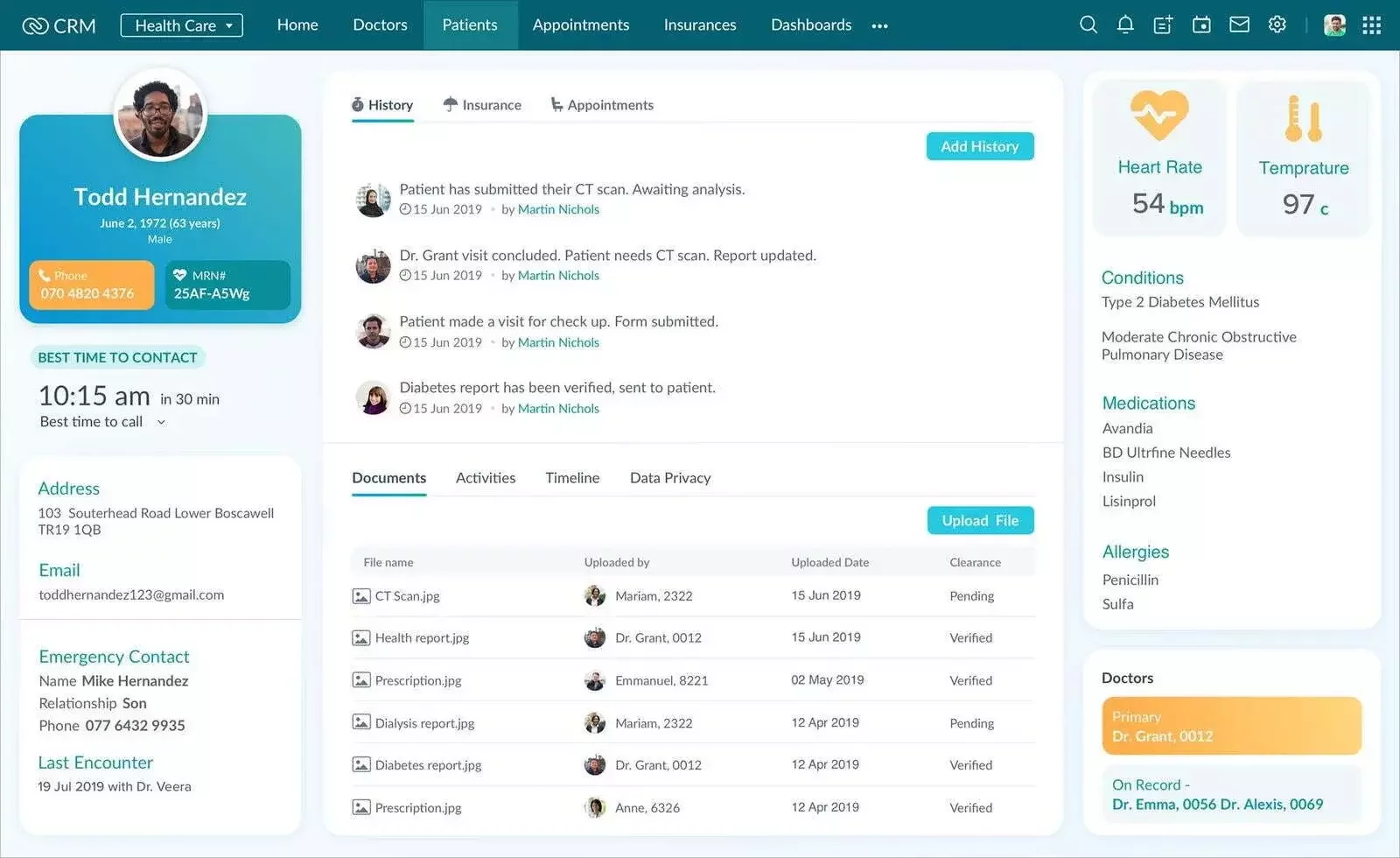Open the settings gear icon

click(1277, 25)
